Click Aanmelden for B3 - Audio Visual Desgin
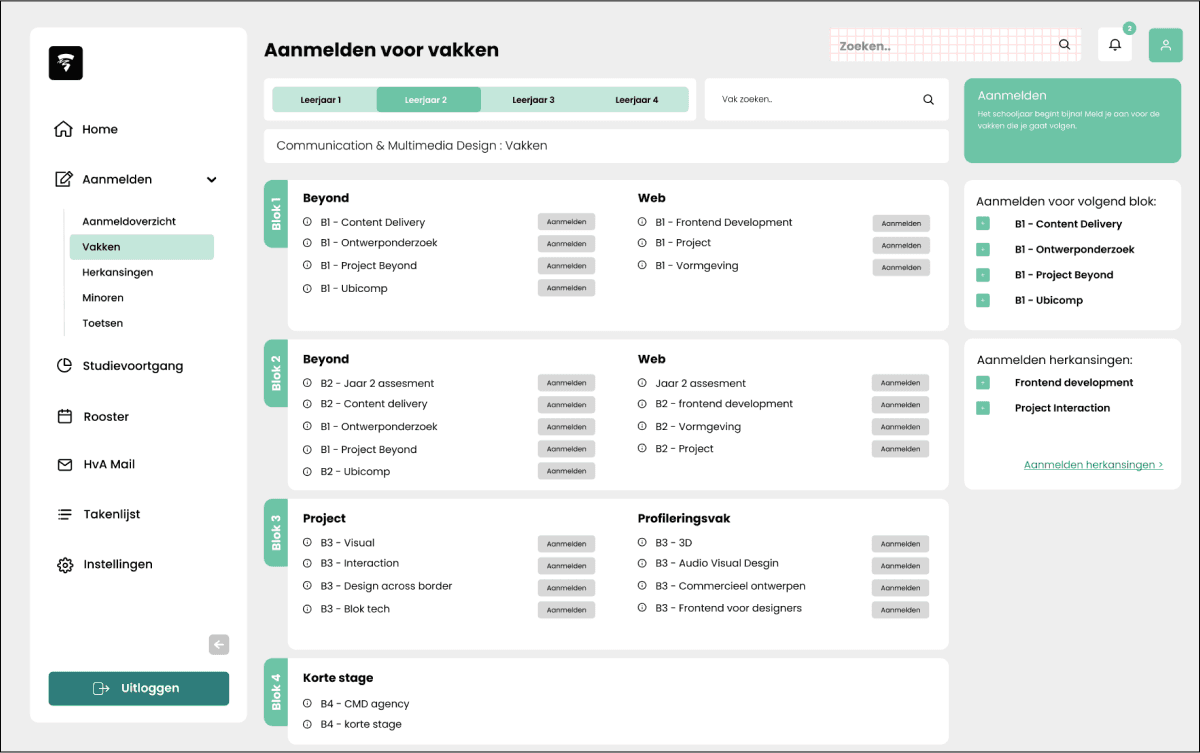The image size is (1200, 753). (901, 565)
